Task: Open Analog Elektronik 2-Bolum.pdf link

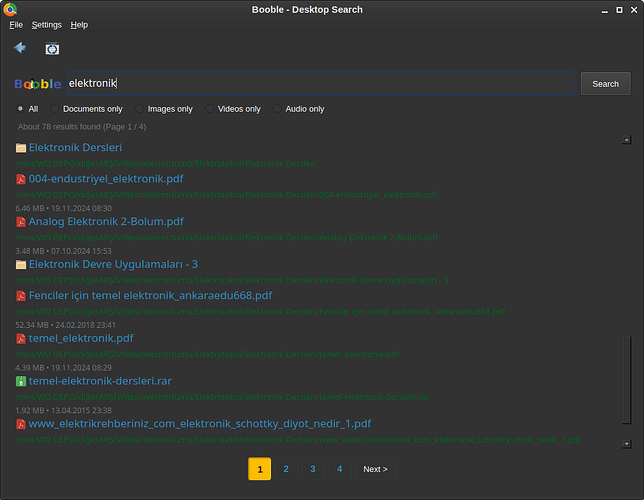Action: click(x=106, y=221)
